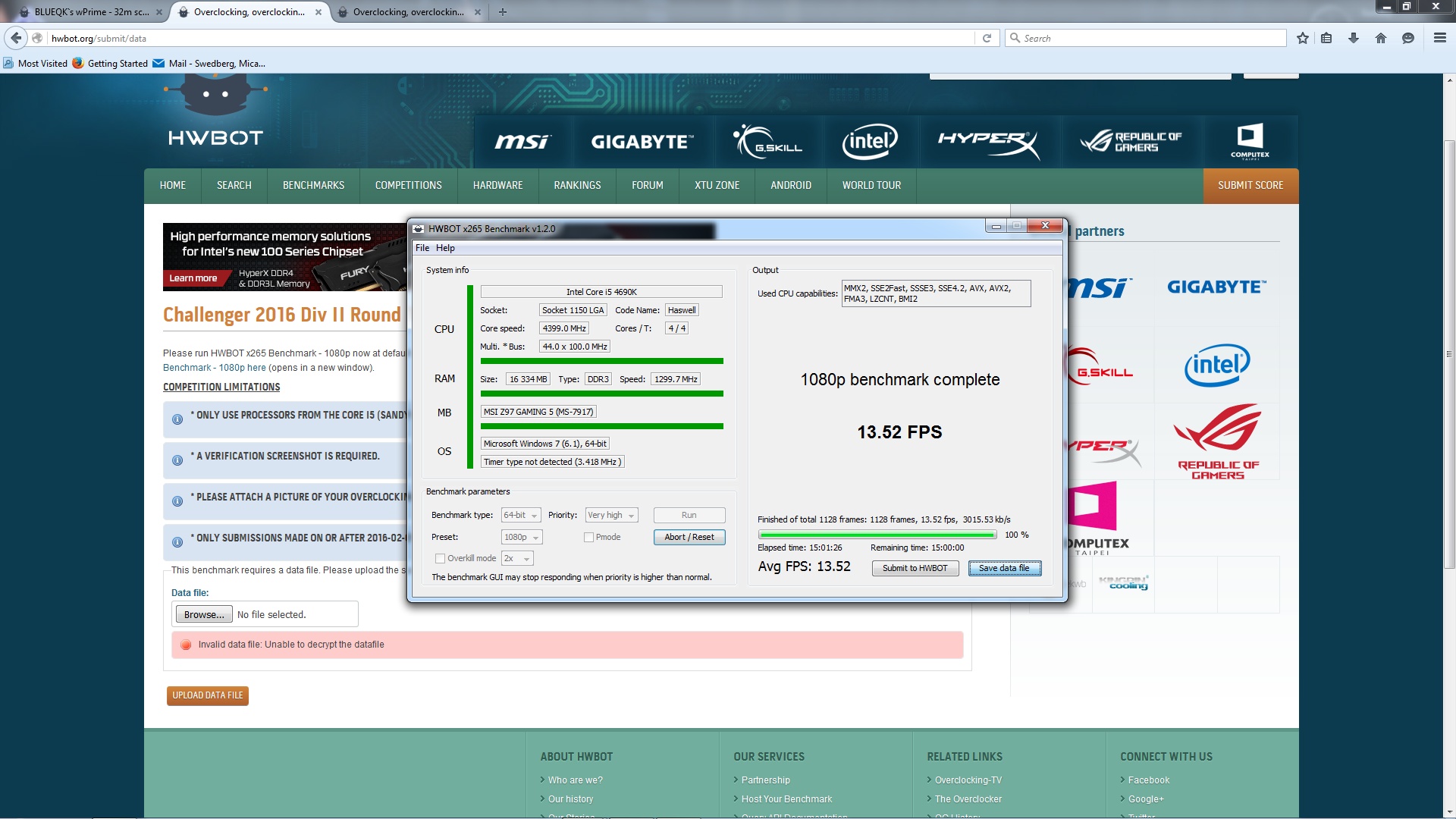
Task: Click the HyperX sponsor logo in header
Action: click(x=989, y=142)
